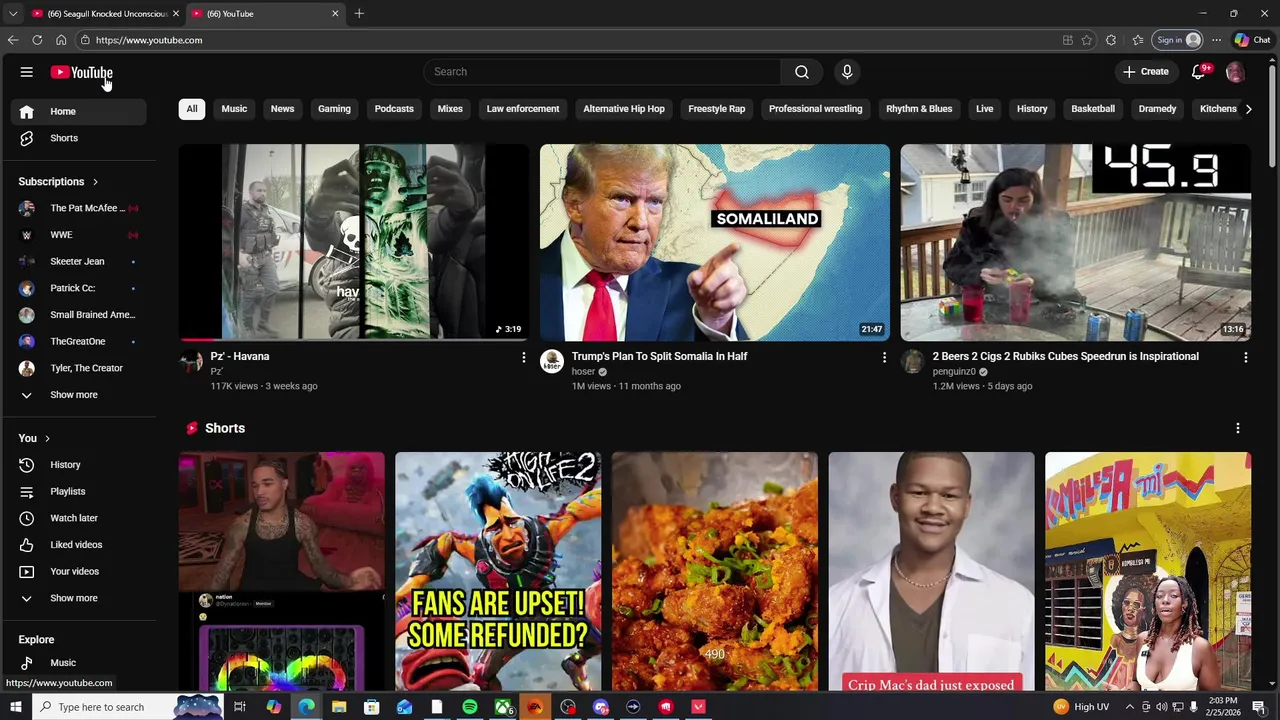Open Windows Start menu

[15, 707]
